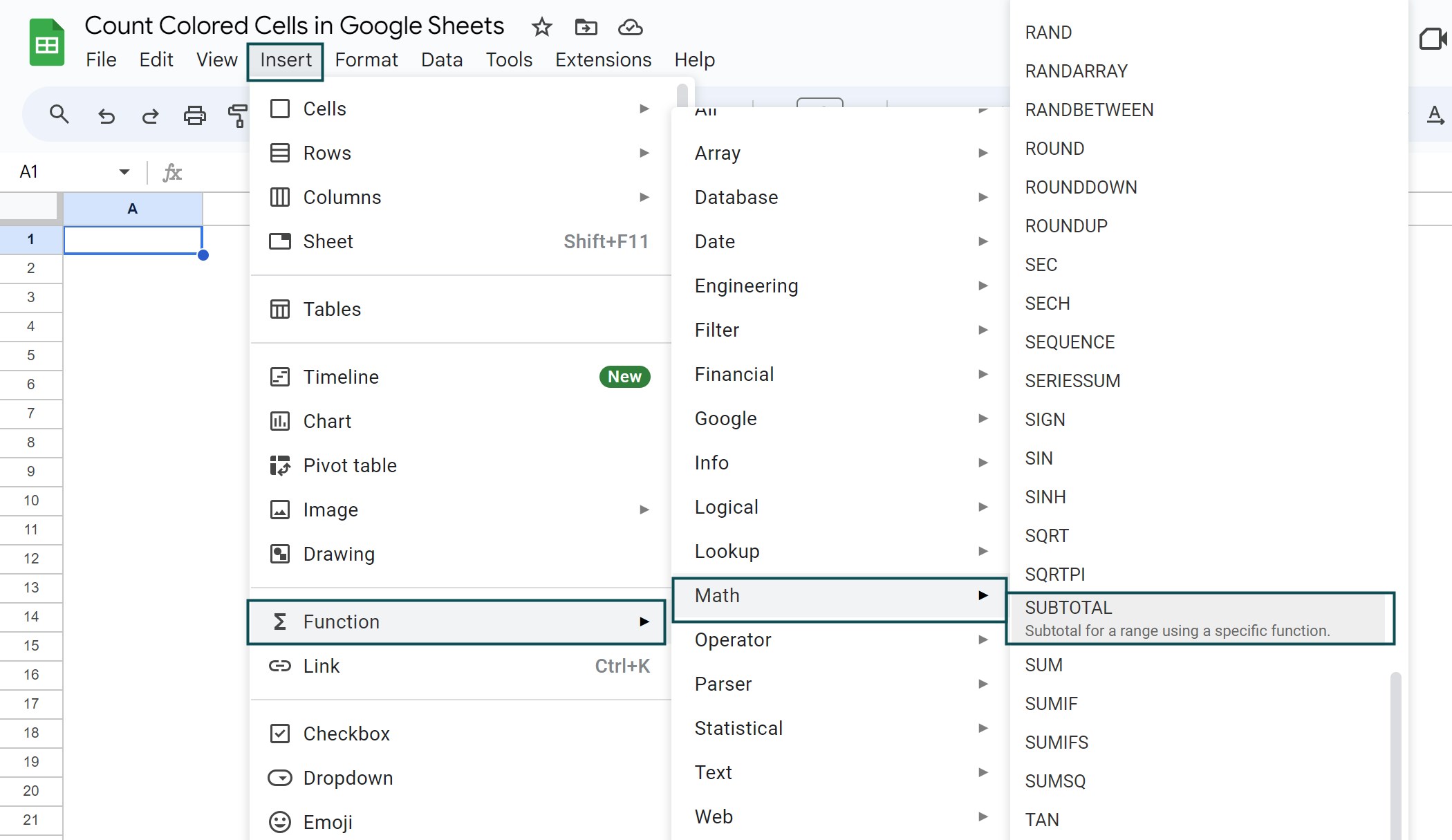Open the View menu
This screenshot has width=1452, height=840.
click(x=217, y=60)
